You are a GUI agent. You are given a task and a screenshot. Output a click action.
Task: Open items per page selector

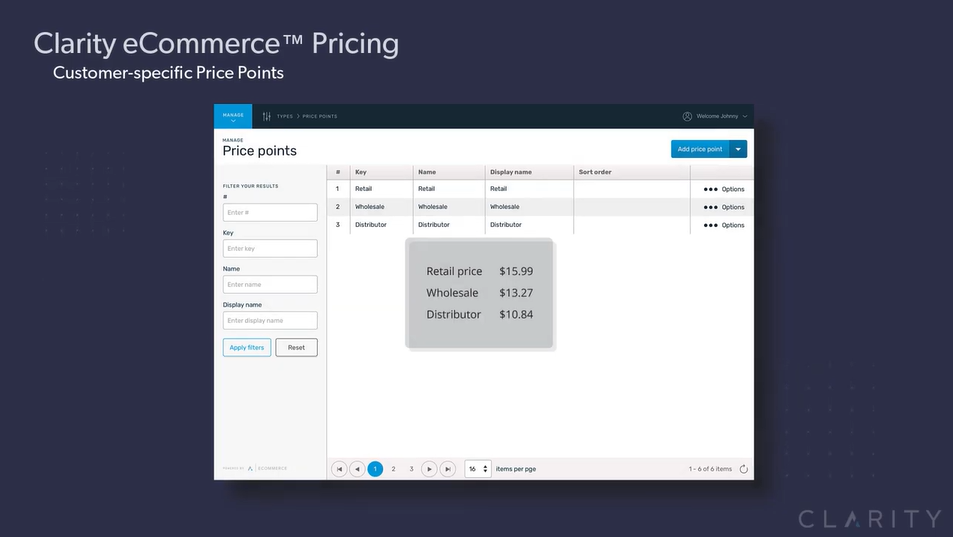click(478, 469)
